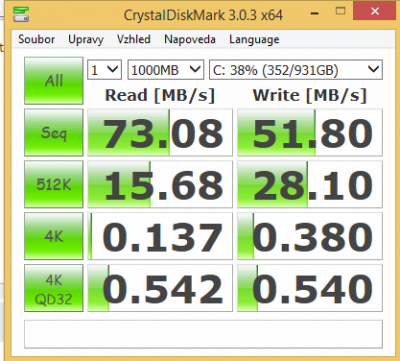This screenshot has height=361, width=400.
Task: Open the Vzhled menu
Action: click(134, 39)
